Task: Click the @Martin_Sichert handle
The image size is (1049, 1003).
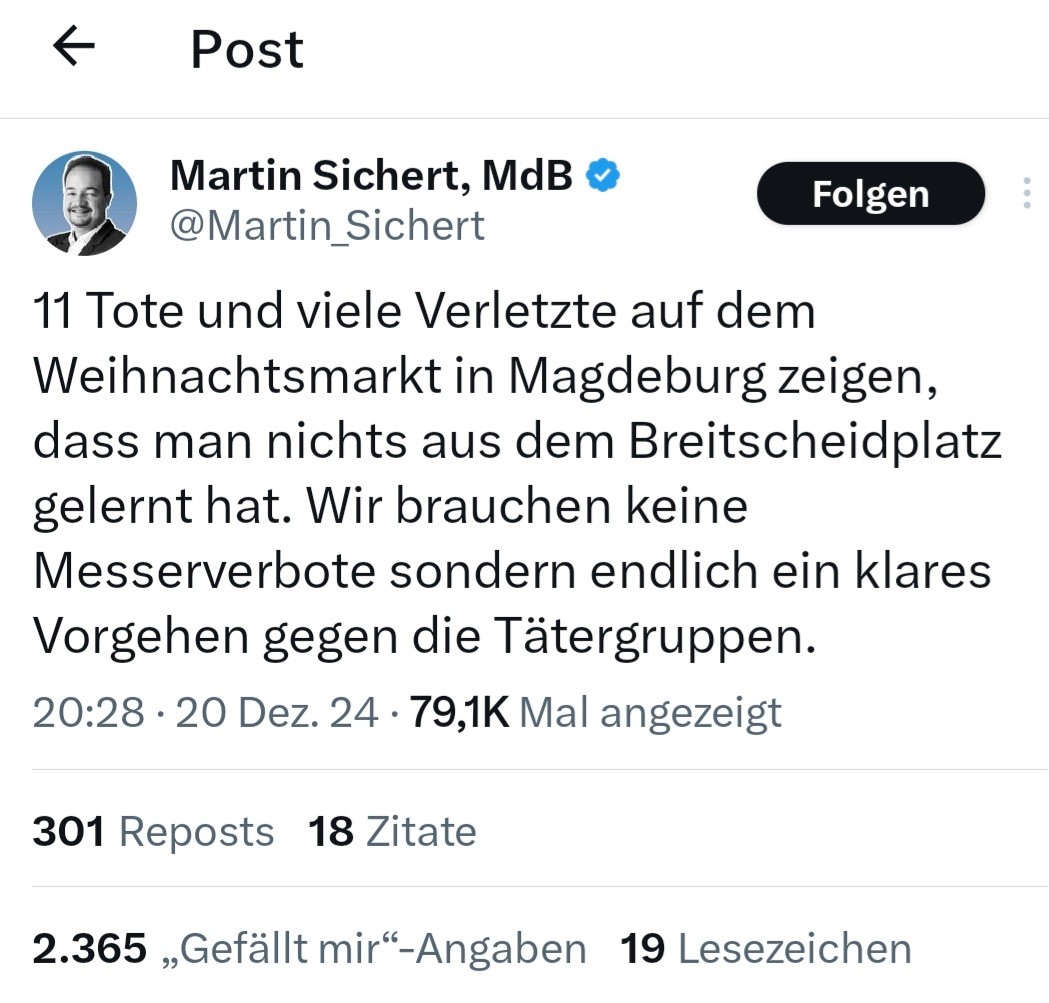Action: [327, 226]
